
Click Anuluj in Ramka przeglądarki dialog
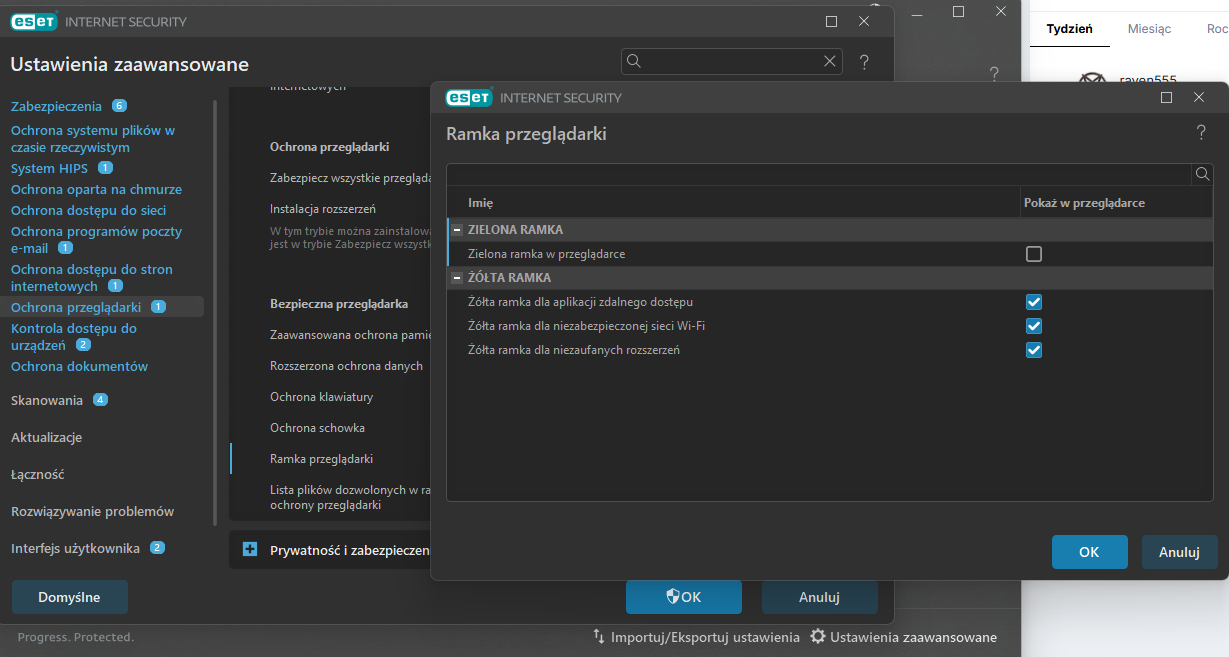coord(1179,552)
